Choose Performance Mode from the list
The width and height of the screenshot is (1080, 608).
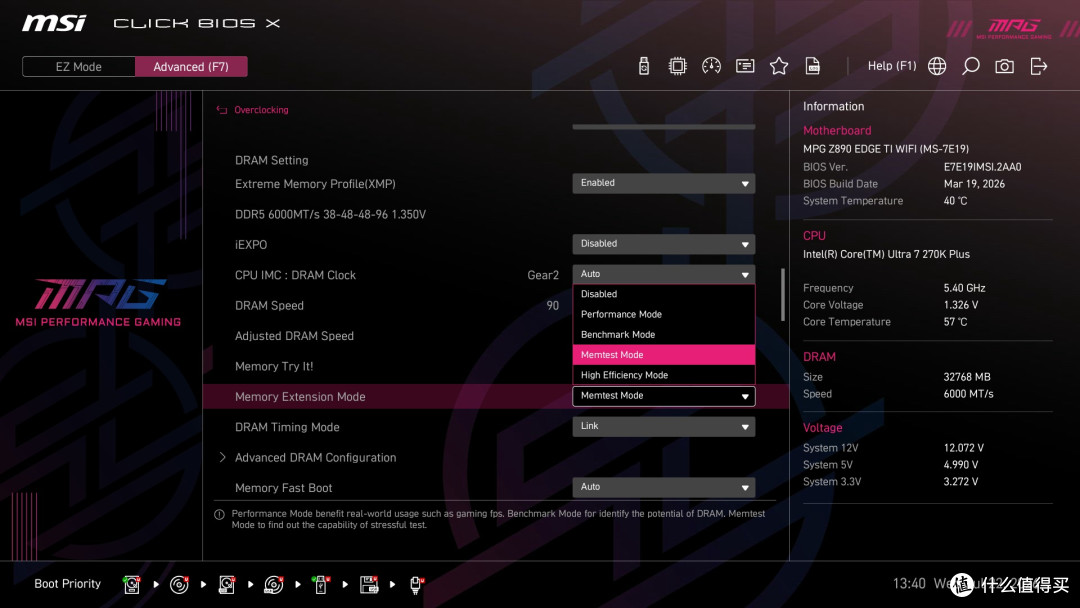tap(663, 314)
